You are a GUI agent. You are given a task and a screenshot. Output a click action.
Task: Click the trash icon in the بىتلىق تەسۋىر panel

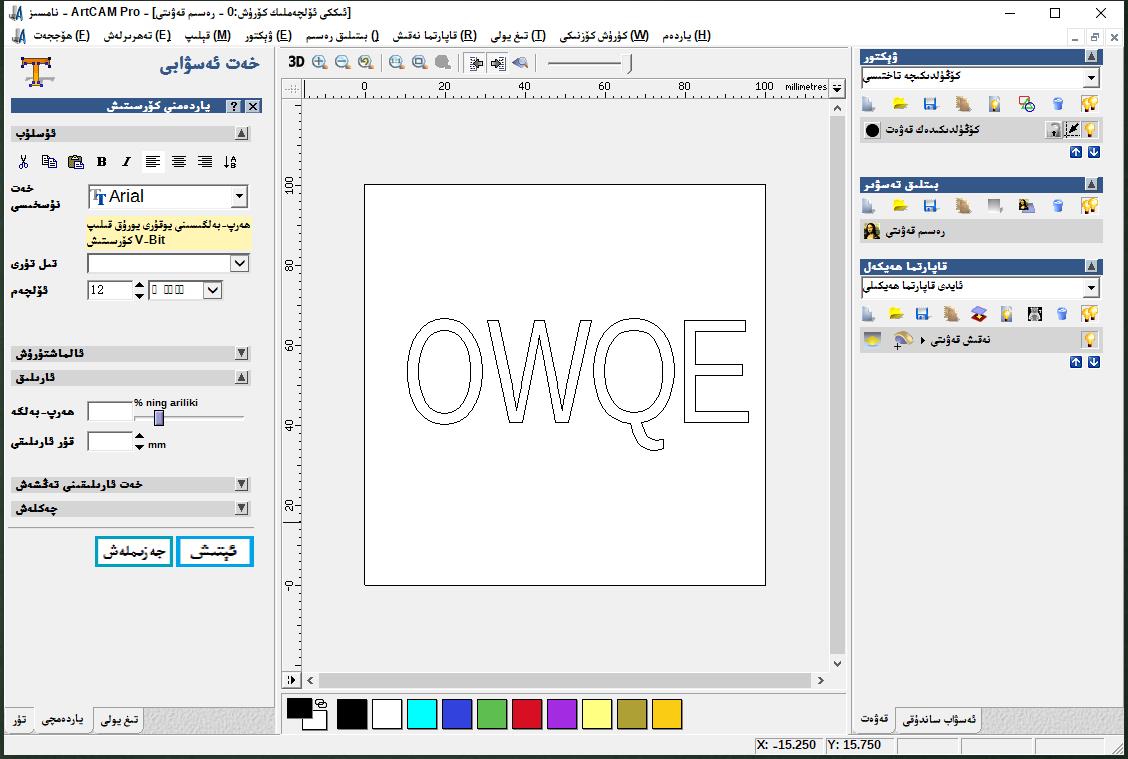1058,206
